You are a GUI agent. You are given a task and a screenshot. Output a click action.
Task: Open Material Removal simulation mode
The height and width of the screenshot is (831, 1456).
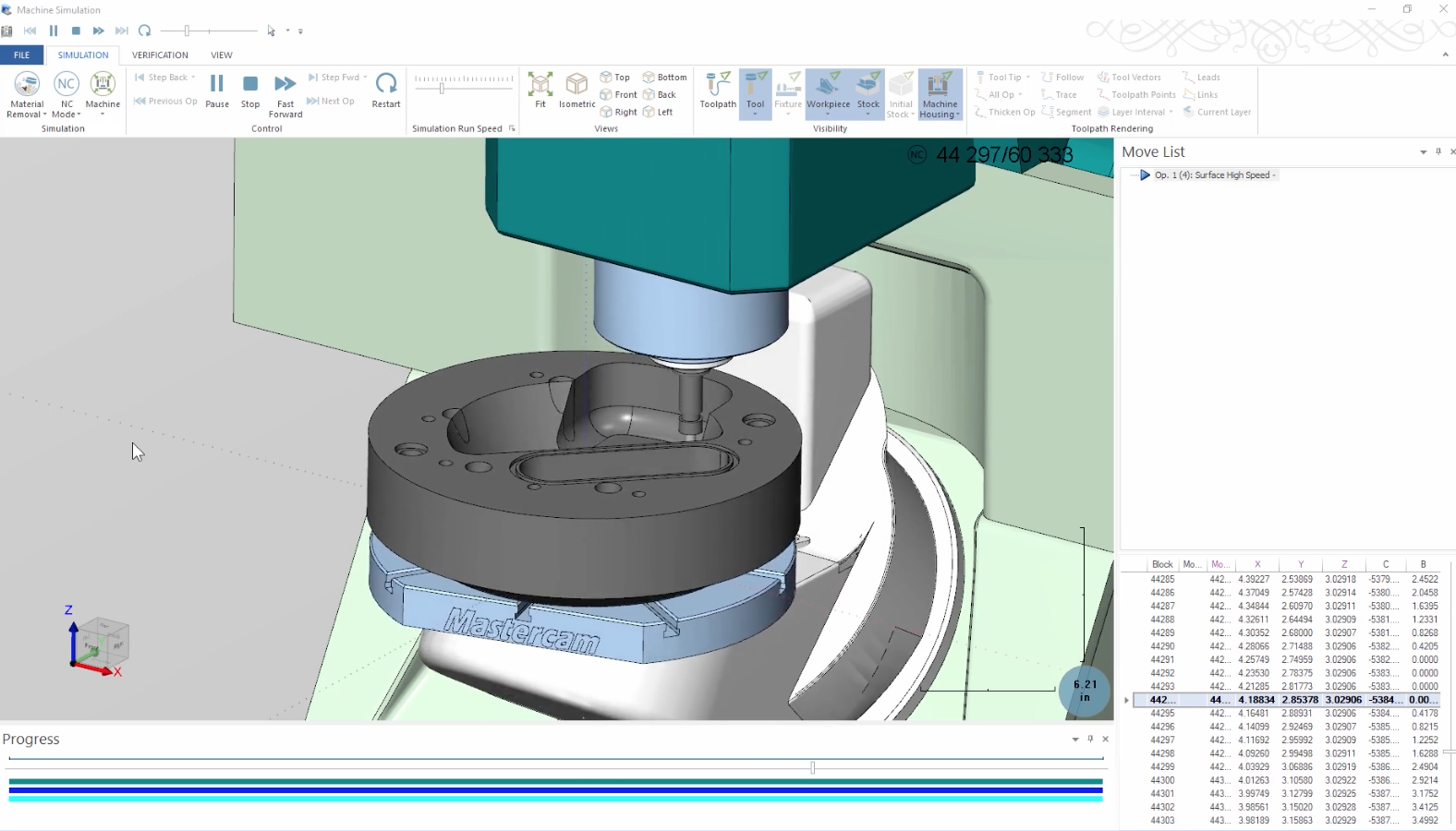pyautogui.click(x=27, y=95)
